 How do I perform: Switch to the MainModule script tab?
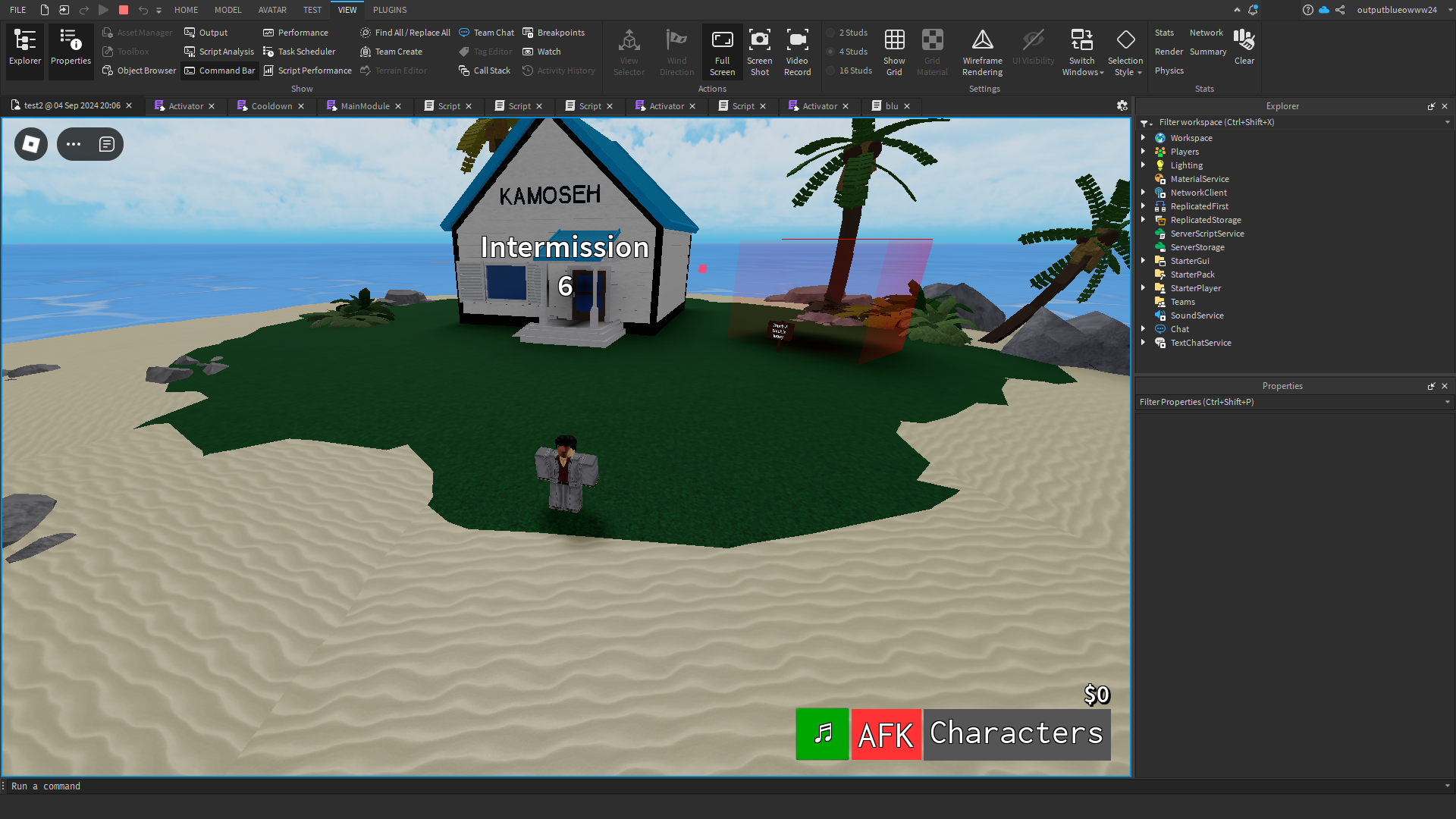365,106
